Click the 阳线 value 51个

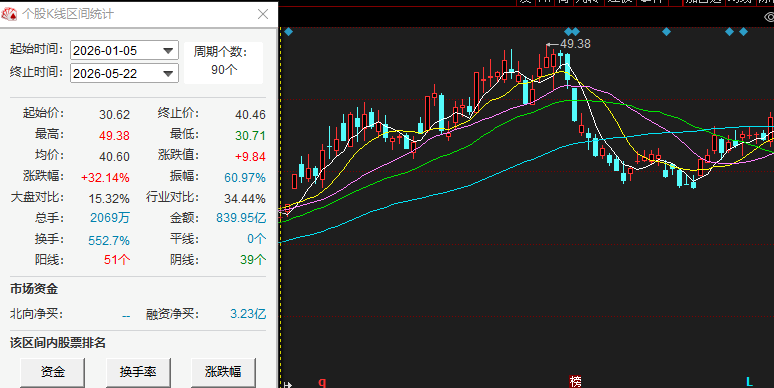pos(117,260)
